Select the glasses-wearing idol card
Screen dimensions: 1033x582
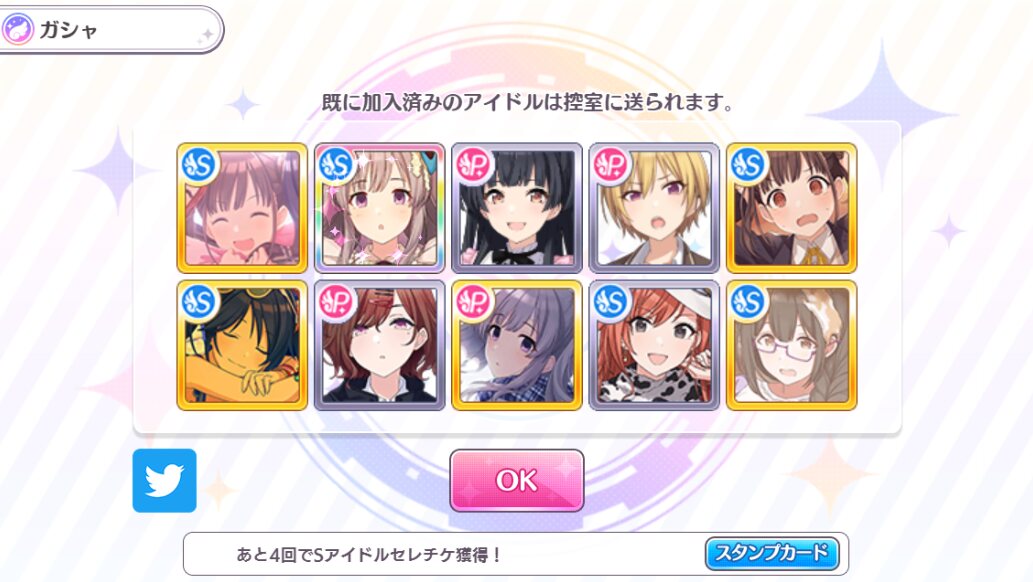click(x=792, y=345)
